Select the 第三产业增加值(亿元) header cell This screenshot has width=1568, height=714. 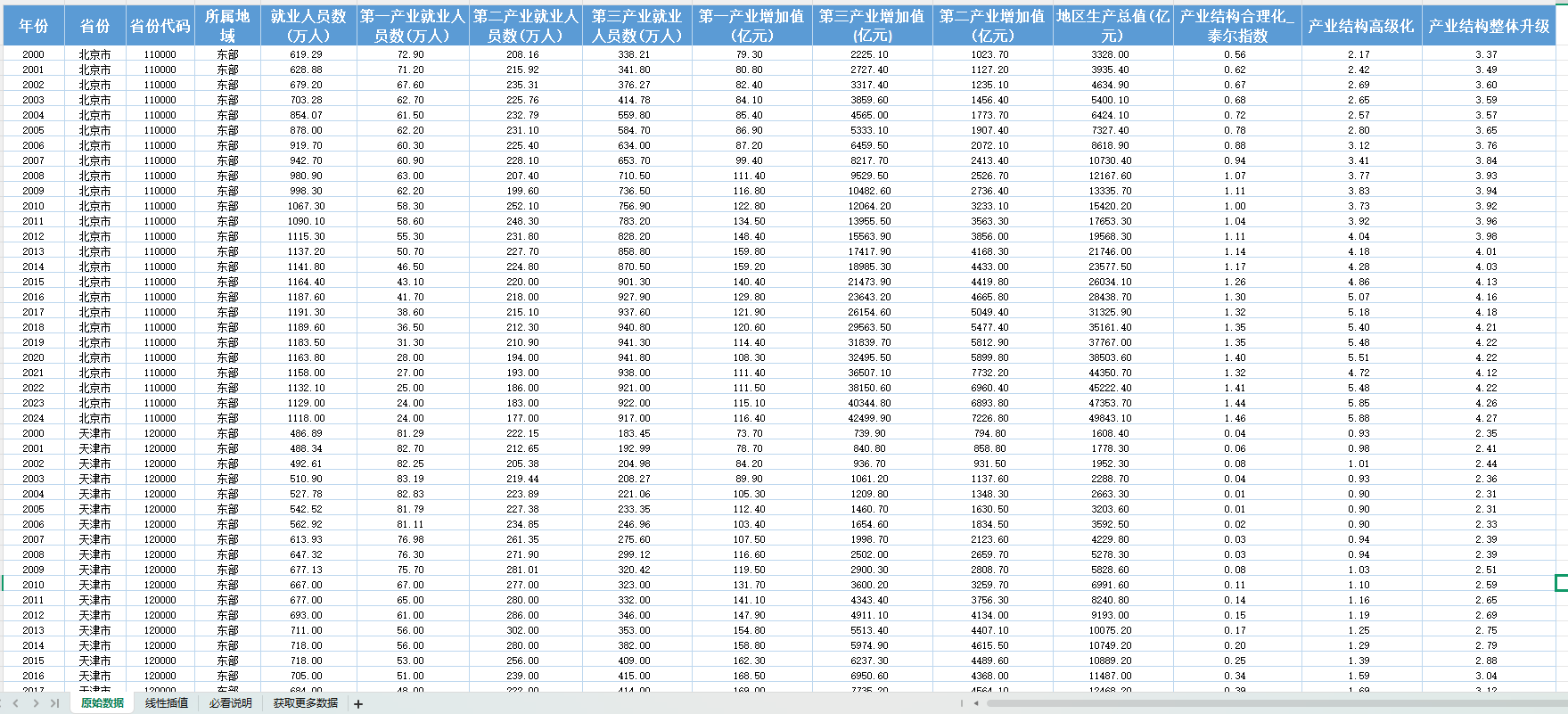pos(872,26)
